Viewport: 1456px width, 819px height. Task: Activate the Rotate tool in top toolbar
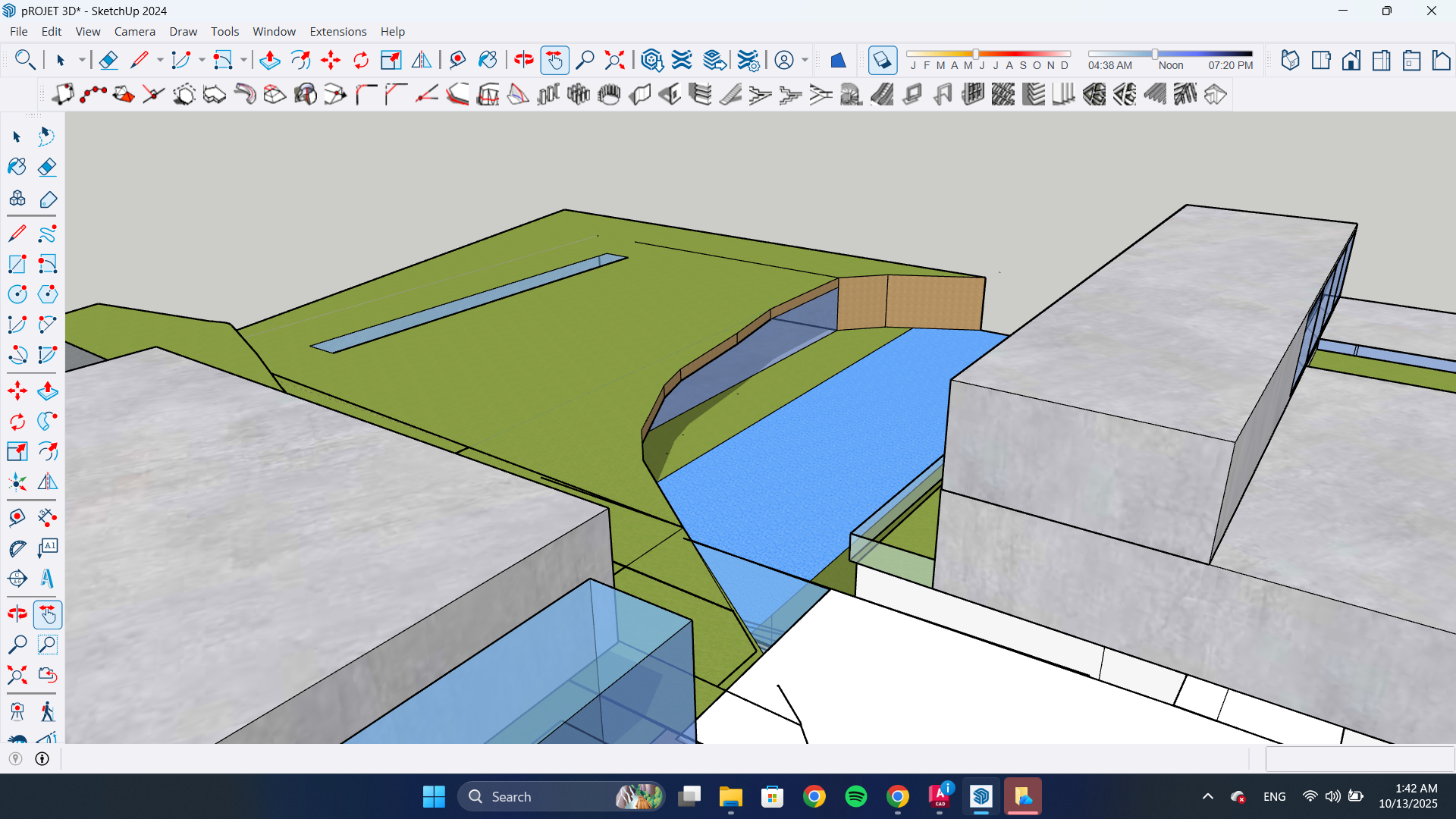pyautogui.click(x=361, y=60)
